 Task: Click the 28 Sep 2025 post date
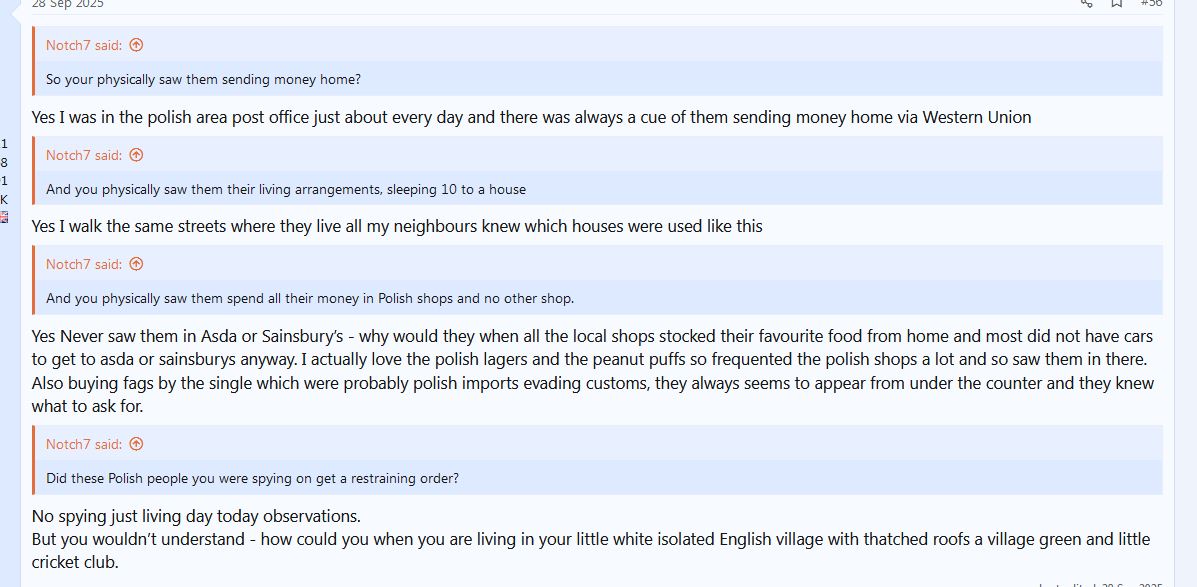tap(67, 3)
